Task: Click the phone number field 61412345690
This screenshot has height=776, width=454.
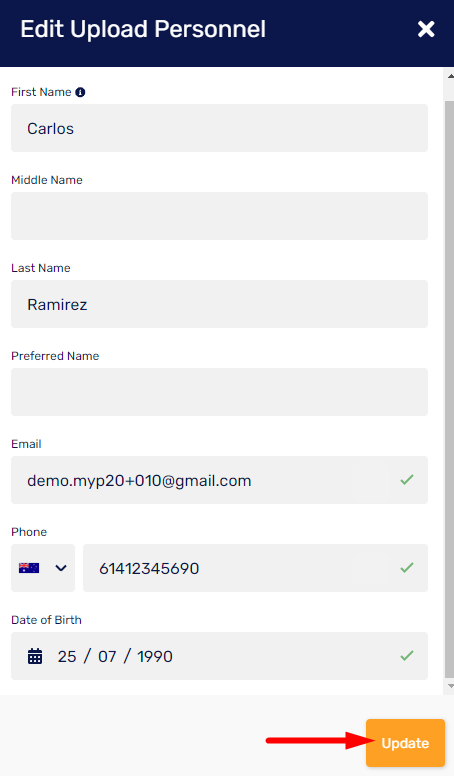Action: pyautogui.click(x=255, y=568)
